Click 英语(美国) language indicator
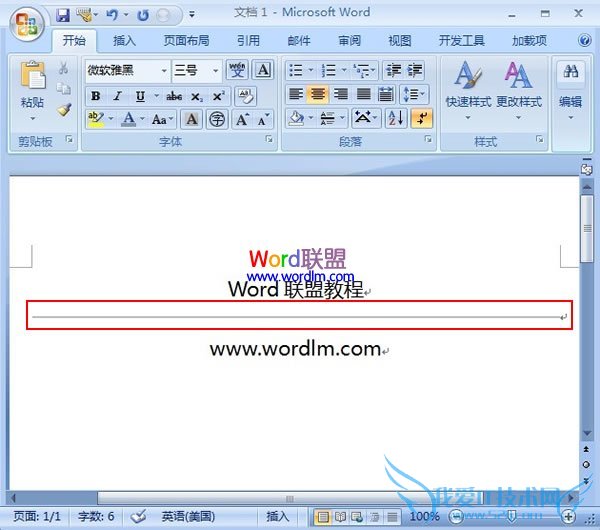This screenshot has height=530, width=600. click(x=188, y=517)
